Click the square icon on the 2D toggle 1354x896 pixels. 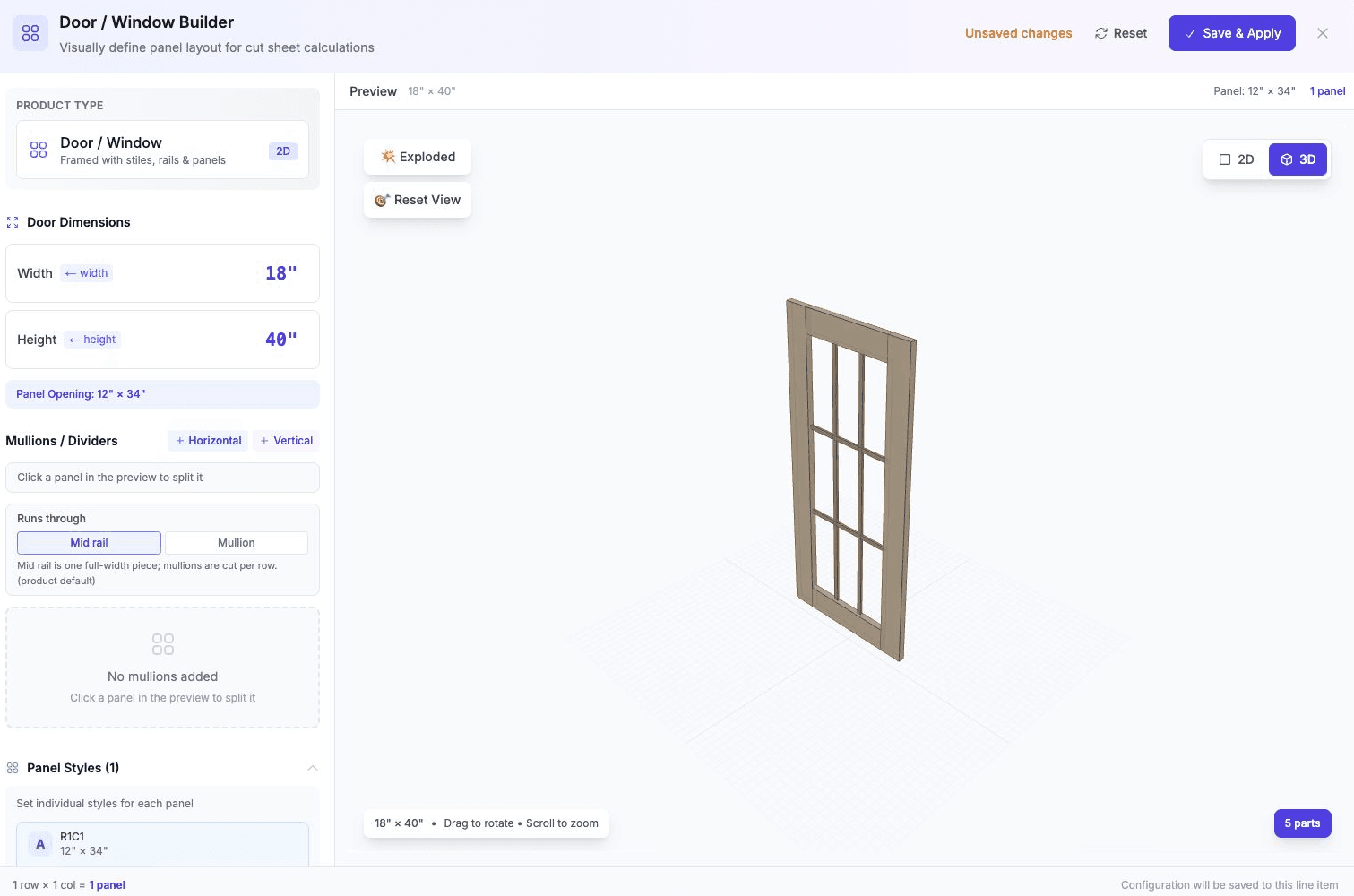pyautogui.click(x=1225, y=159)
